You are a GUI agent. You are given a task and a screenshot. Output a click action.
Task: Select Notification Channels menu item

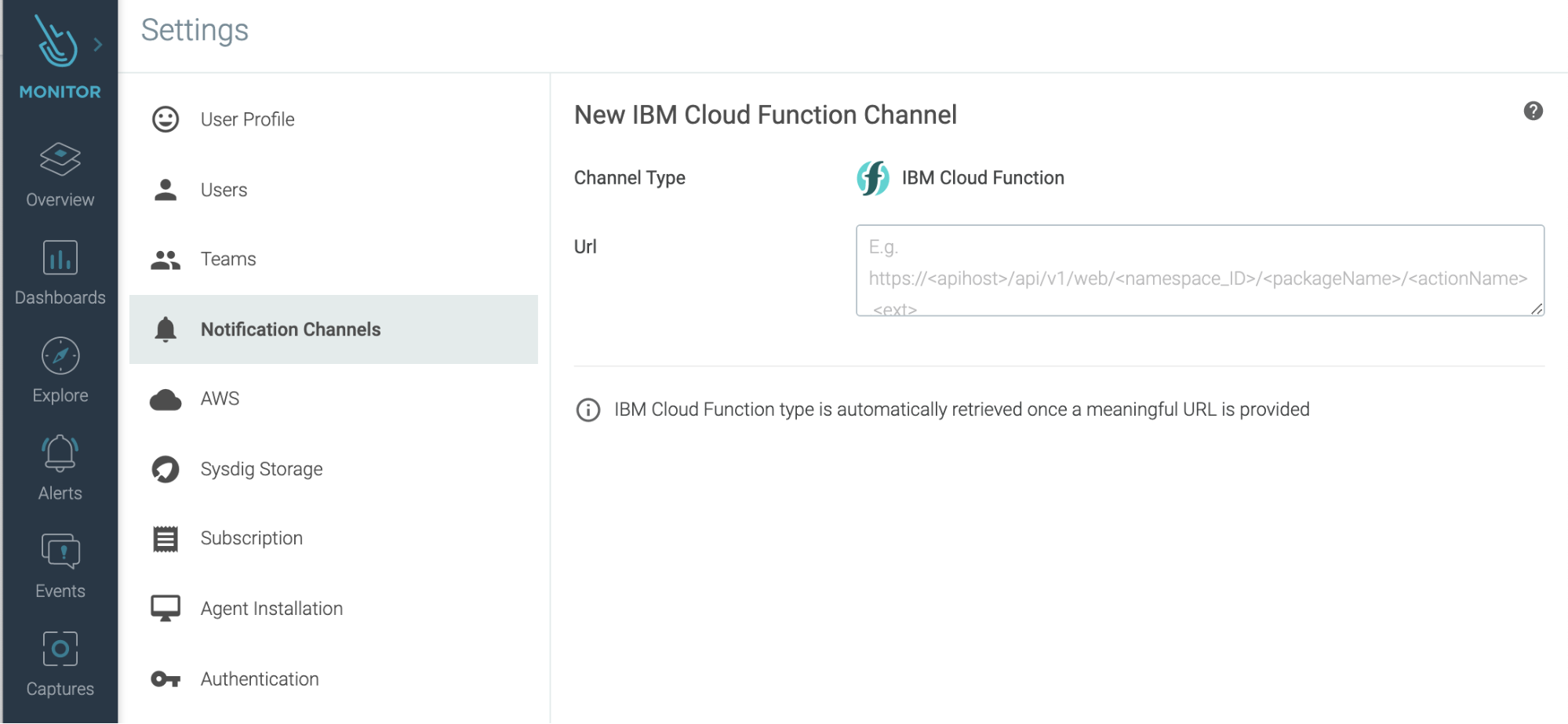click(x=333, y=329)
